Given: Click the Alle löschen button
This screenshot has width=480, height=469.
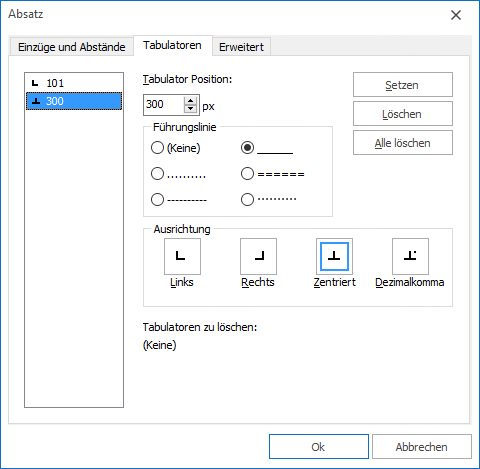Looking at the screenshot, I should 403,143.
